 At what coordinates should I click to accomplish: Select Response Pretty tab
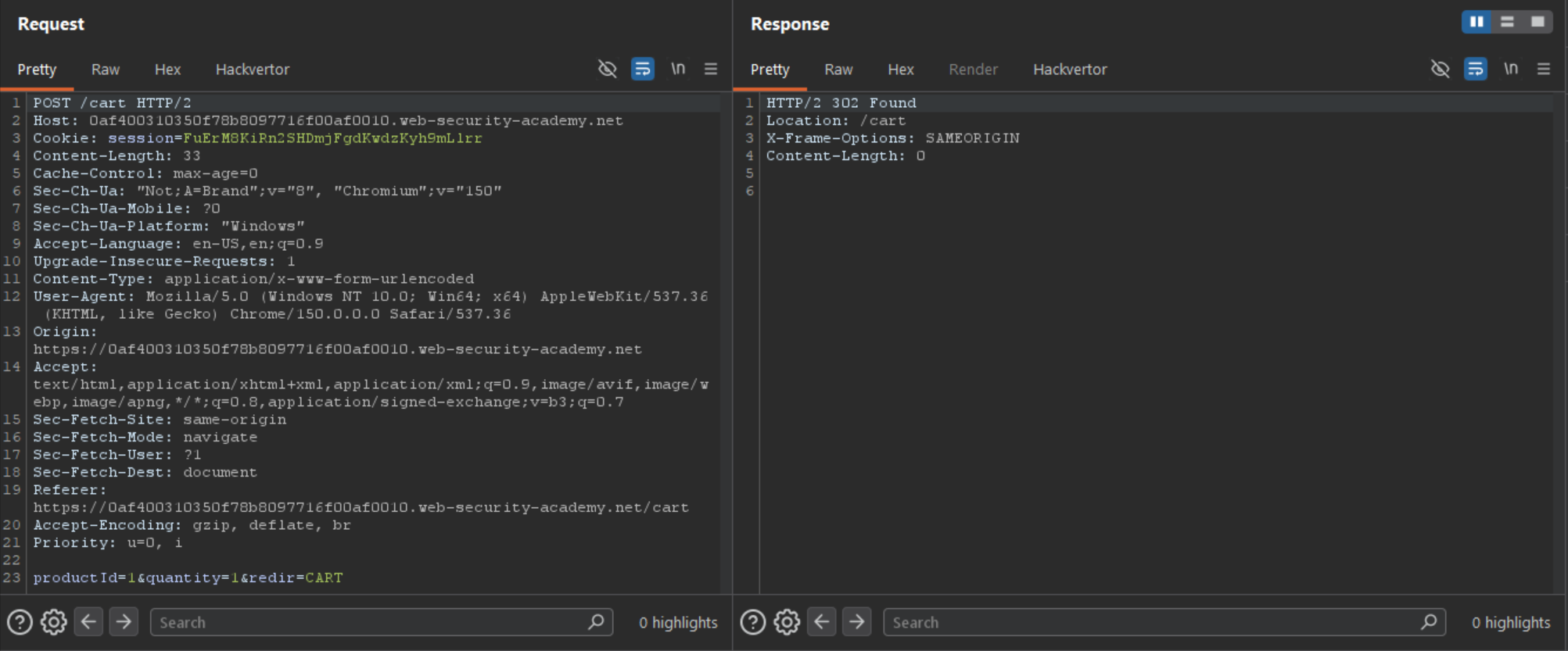point(770,70)
